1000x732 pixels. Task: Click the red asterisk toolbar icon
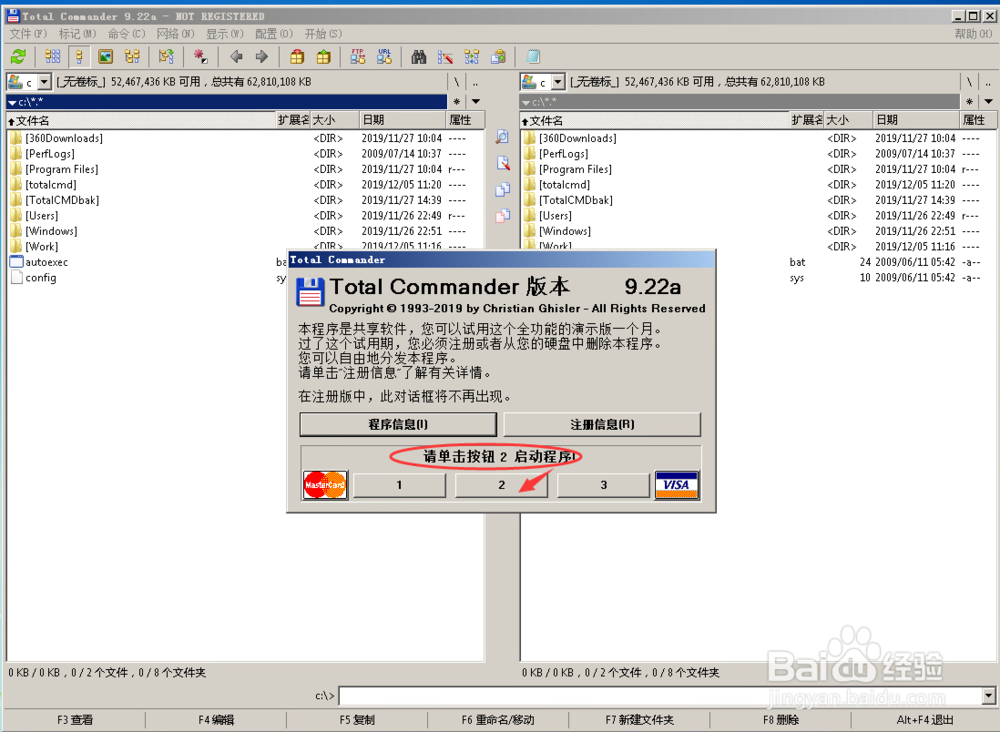pyautogui.click(x=201, y=57)
